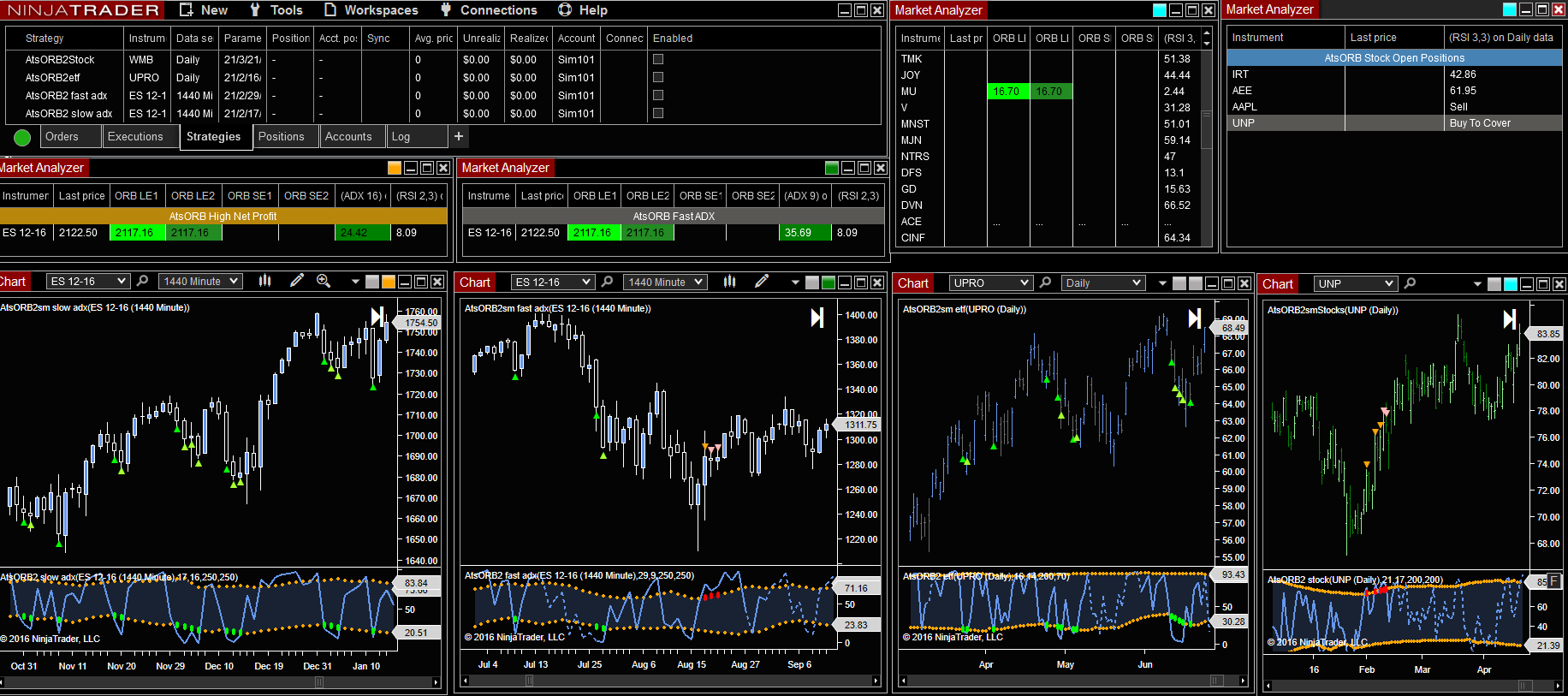Open the UNP instrument dropdown

click(x=1356, y=283)
